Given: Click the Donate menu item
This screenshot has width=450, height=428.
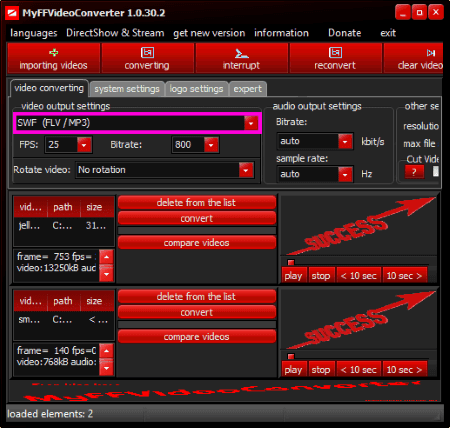Looking at the screenshot, I should click(x=344, y=33).
